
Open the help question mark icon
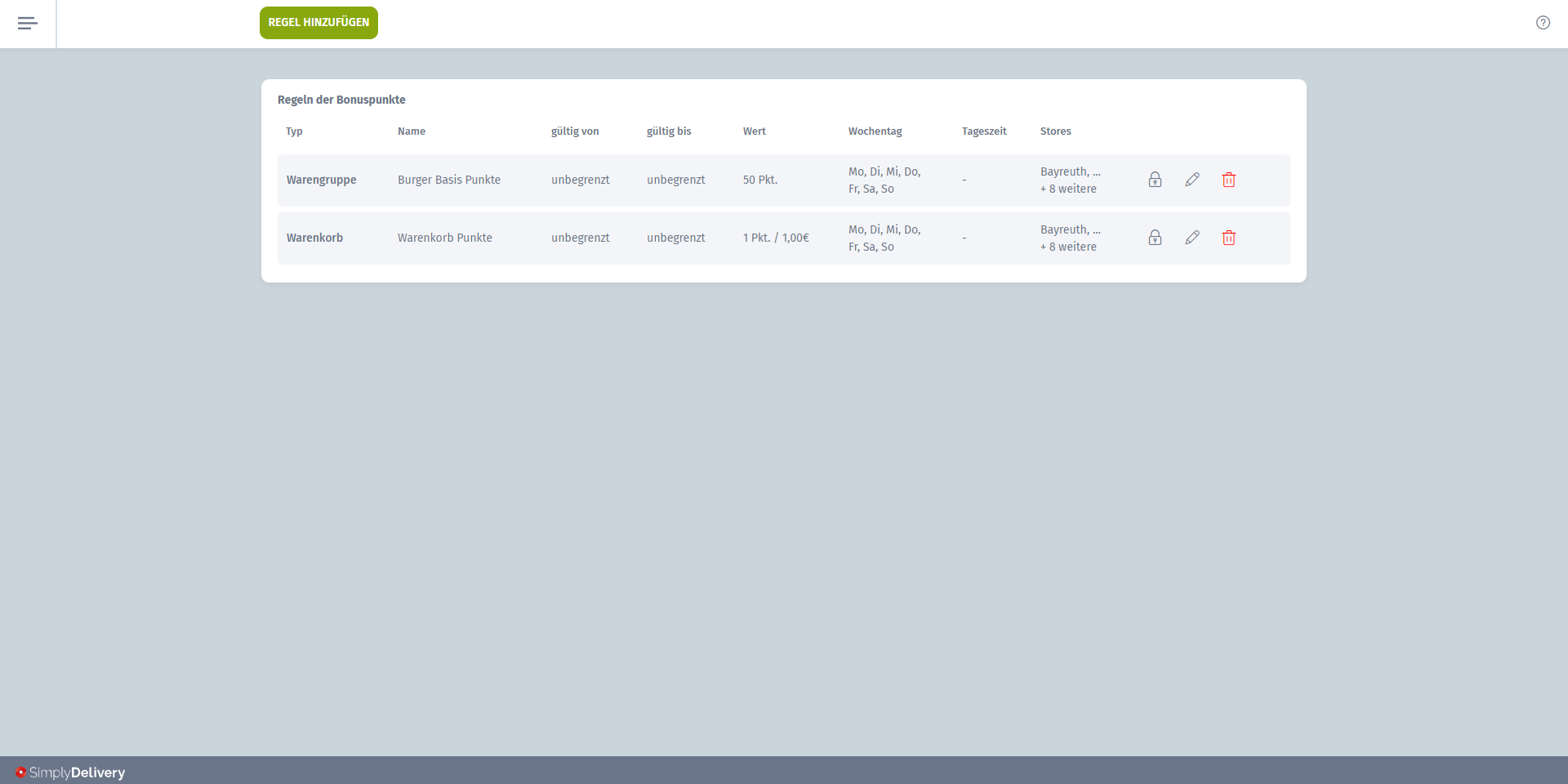[x=1543, y=23]
